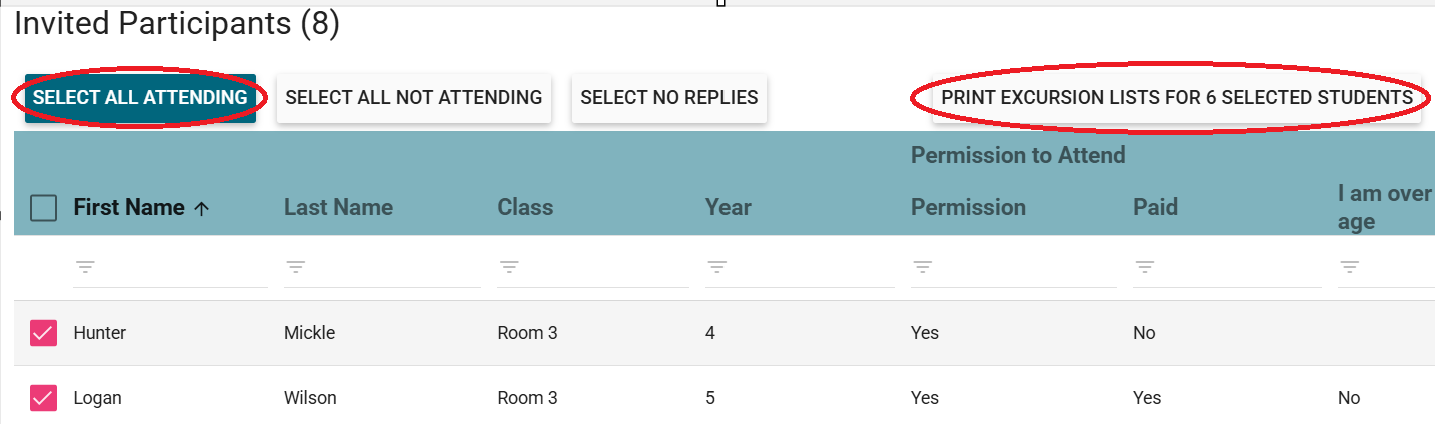Click filter icon under Class column
The image size is (1435, 424).
pos(510,268)
